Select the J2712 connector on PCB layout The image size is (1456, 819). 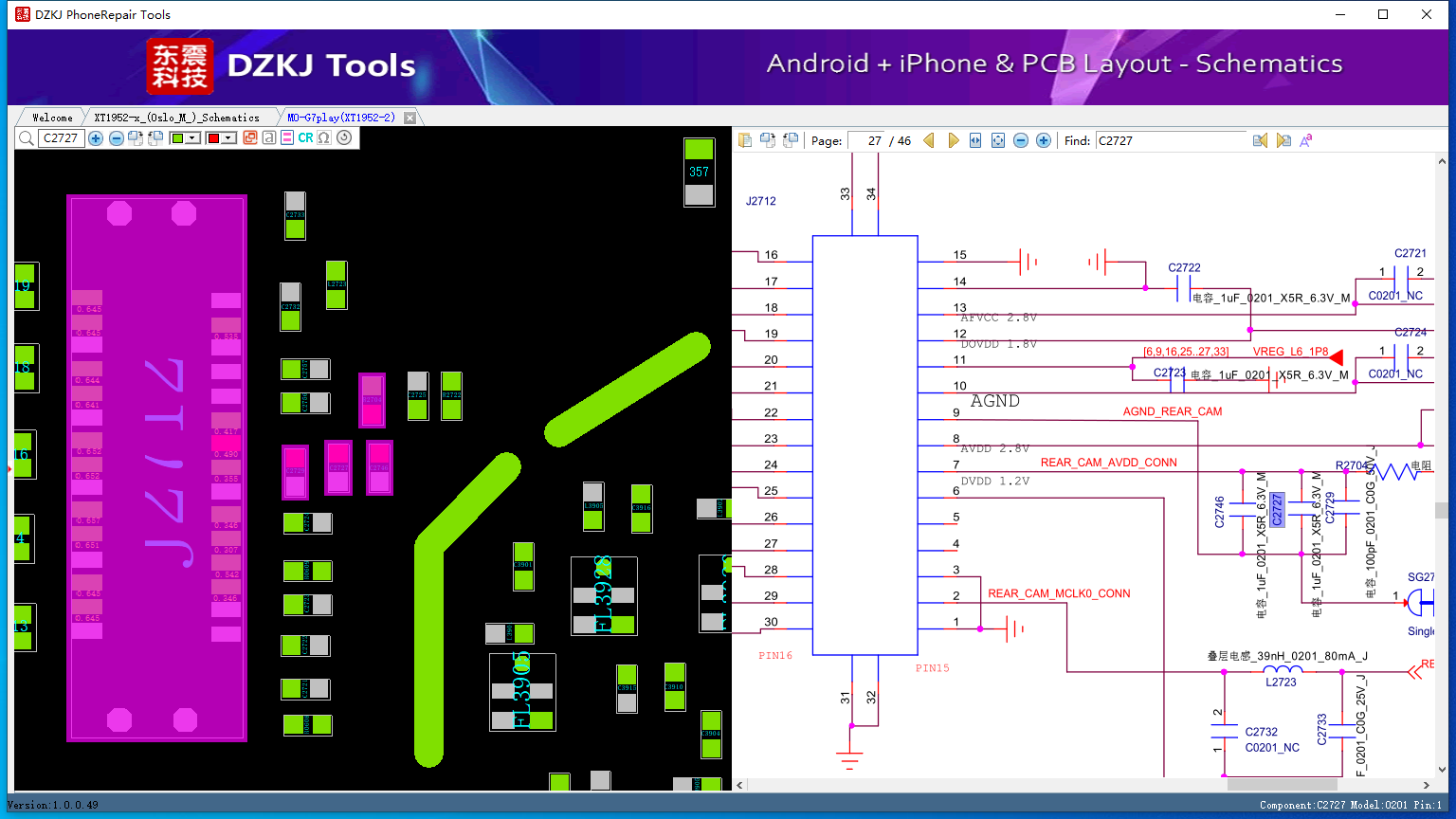click(157, 468)
